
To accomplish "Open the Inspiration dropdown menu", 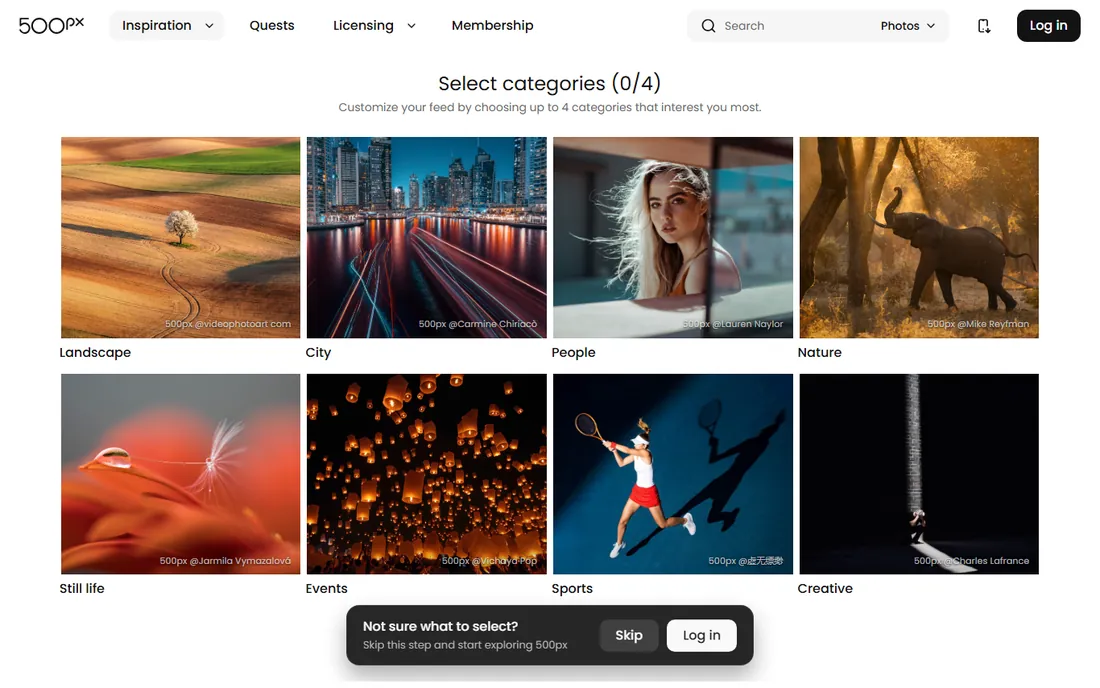I will tap(167, 26).
